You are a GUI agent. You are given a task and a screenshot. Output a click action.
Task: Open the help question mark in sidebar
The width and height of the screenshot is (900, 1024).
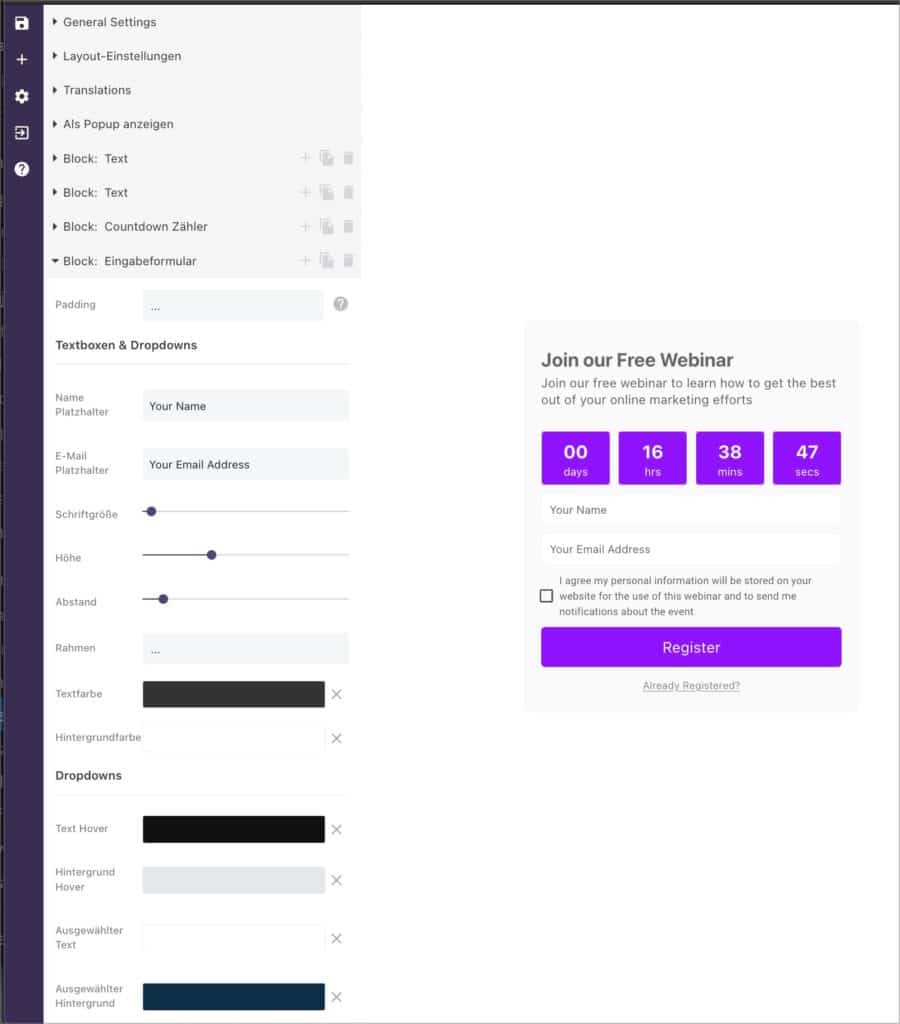point(22,169)
